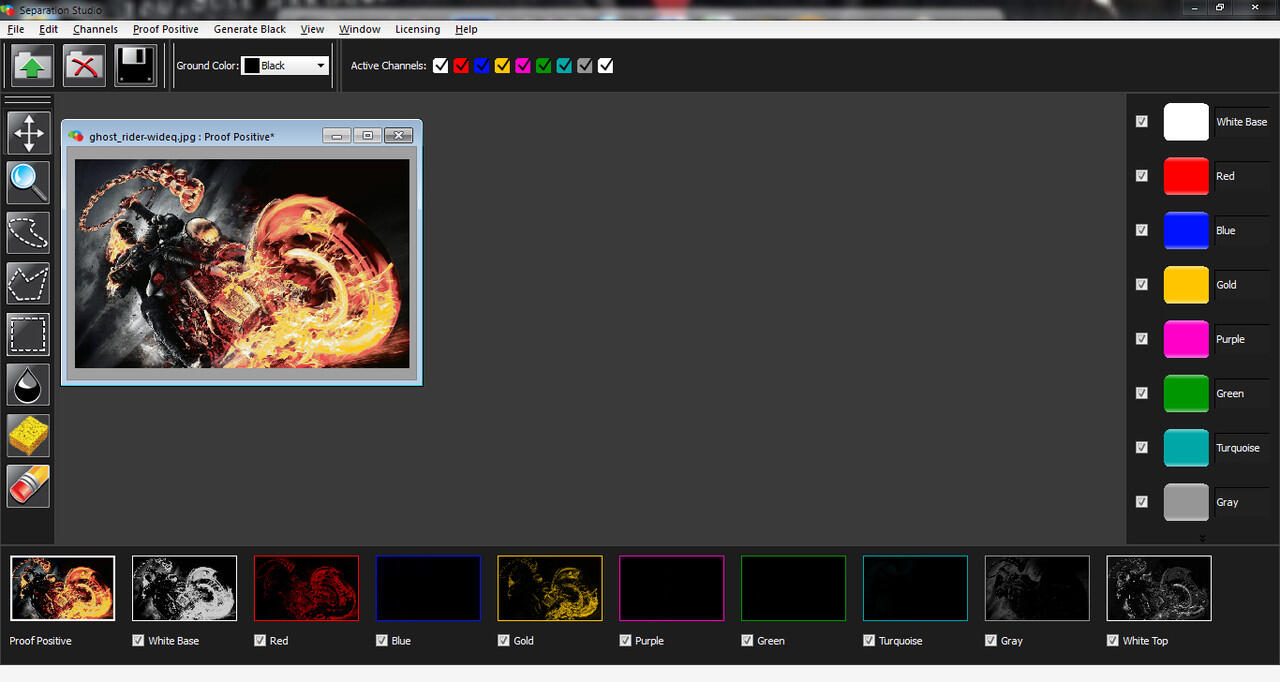Select the White Base channel thumbnail
This screenshot has height=682, width=1280.
(x=184, y=588)
